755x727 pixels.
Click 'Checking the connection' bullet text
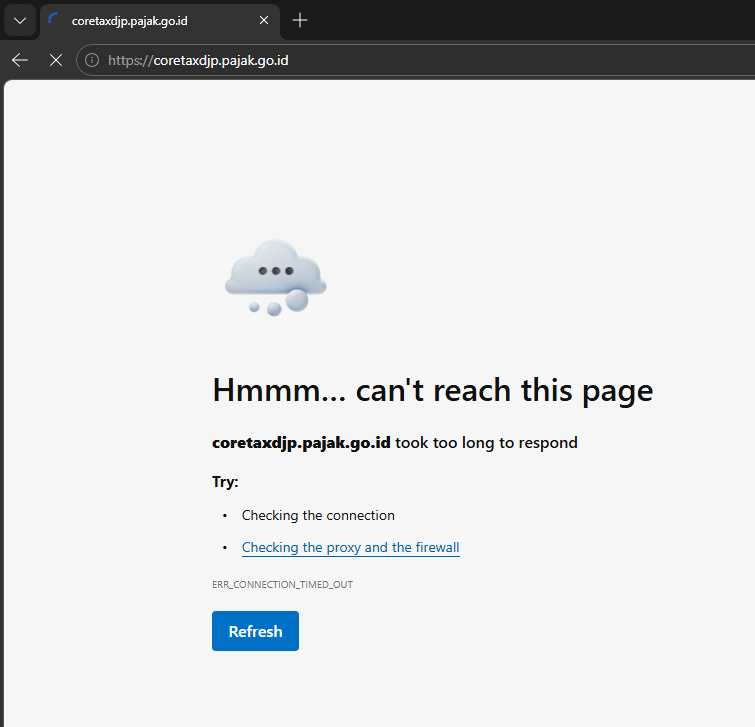[x=318, y=515]
